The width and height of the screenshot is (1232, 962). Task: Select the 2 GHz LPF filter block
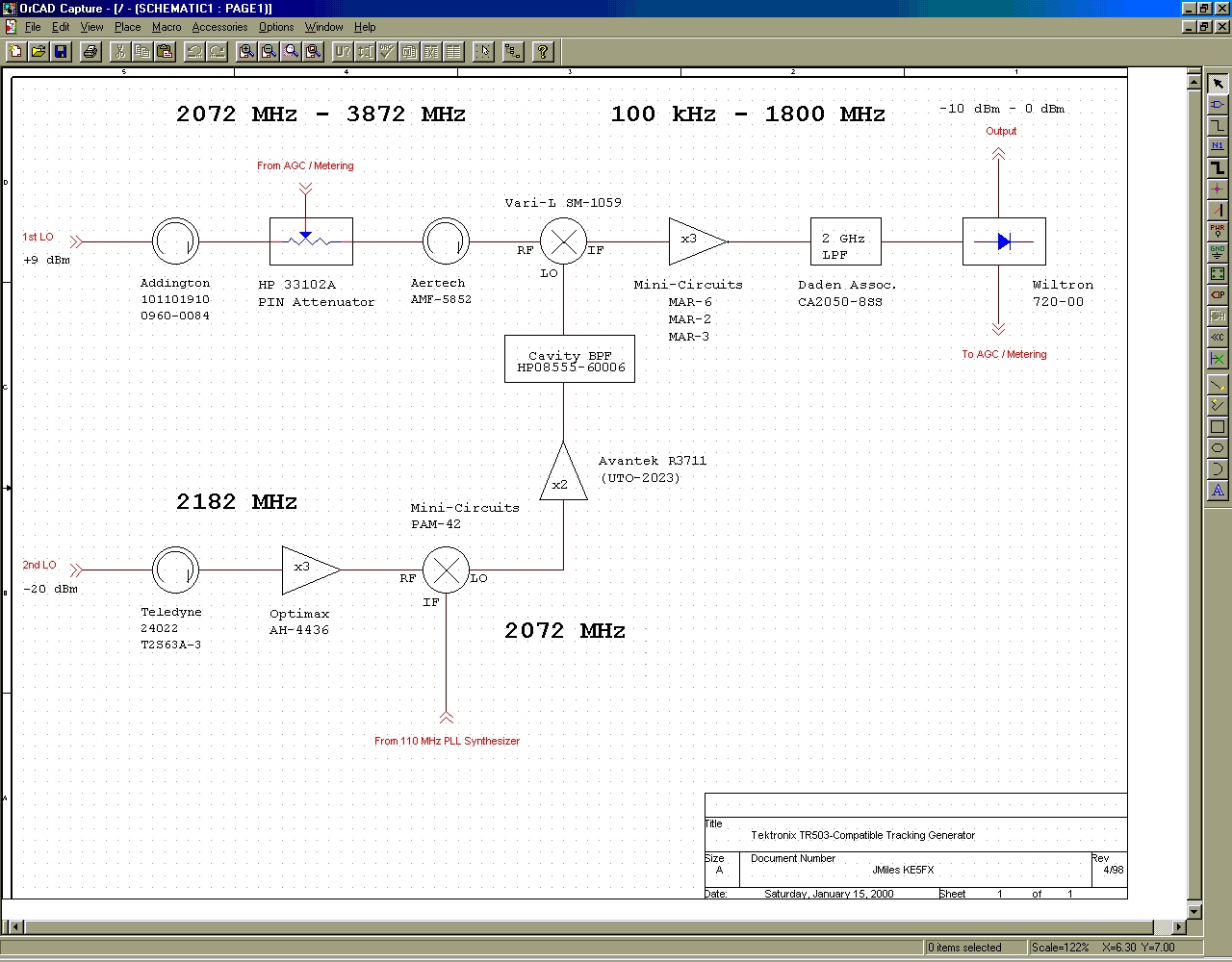tap(846, 241)
